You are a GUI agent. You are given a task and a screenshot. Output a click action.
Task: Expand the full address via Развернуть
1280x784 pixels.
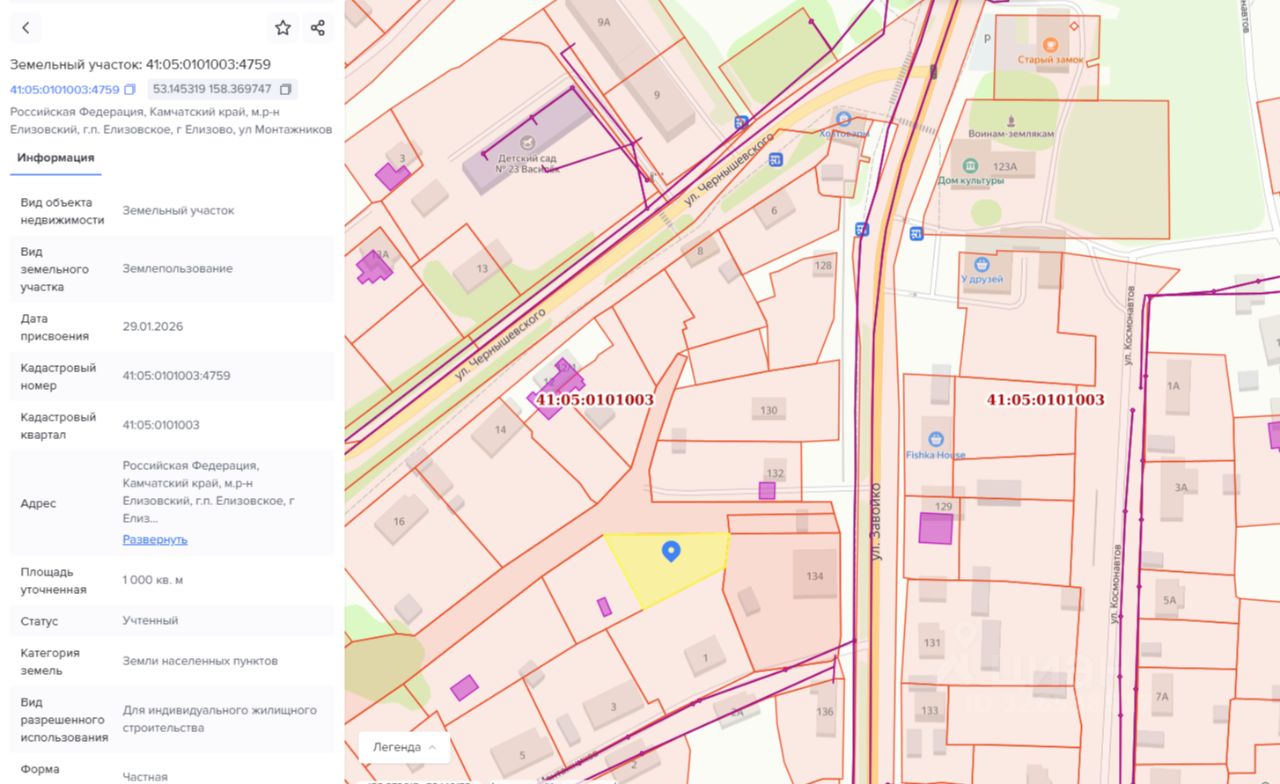155,539
